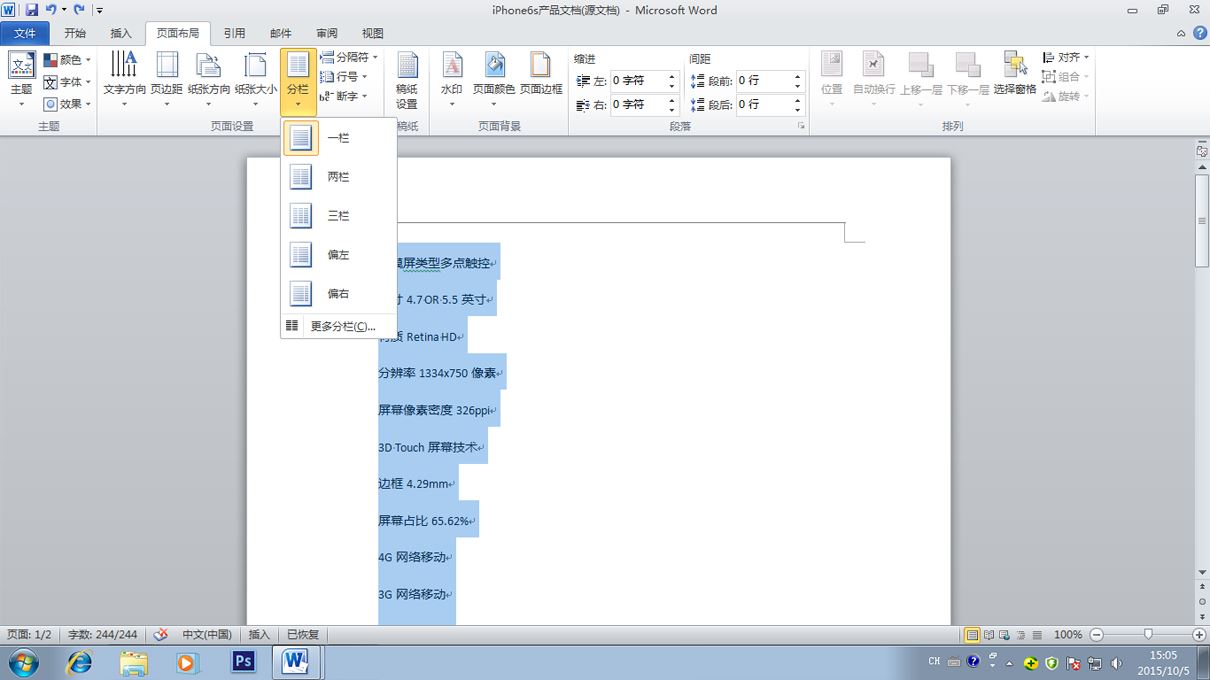This screenshot has height=680, width=1210.
Task: Switch to the 视图 View tab
Action: tap(373, 33)
